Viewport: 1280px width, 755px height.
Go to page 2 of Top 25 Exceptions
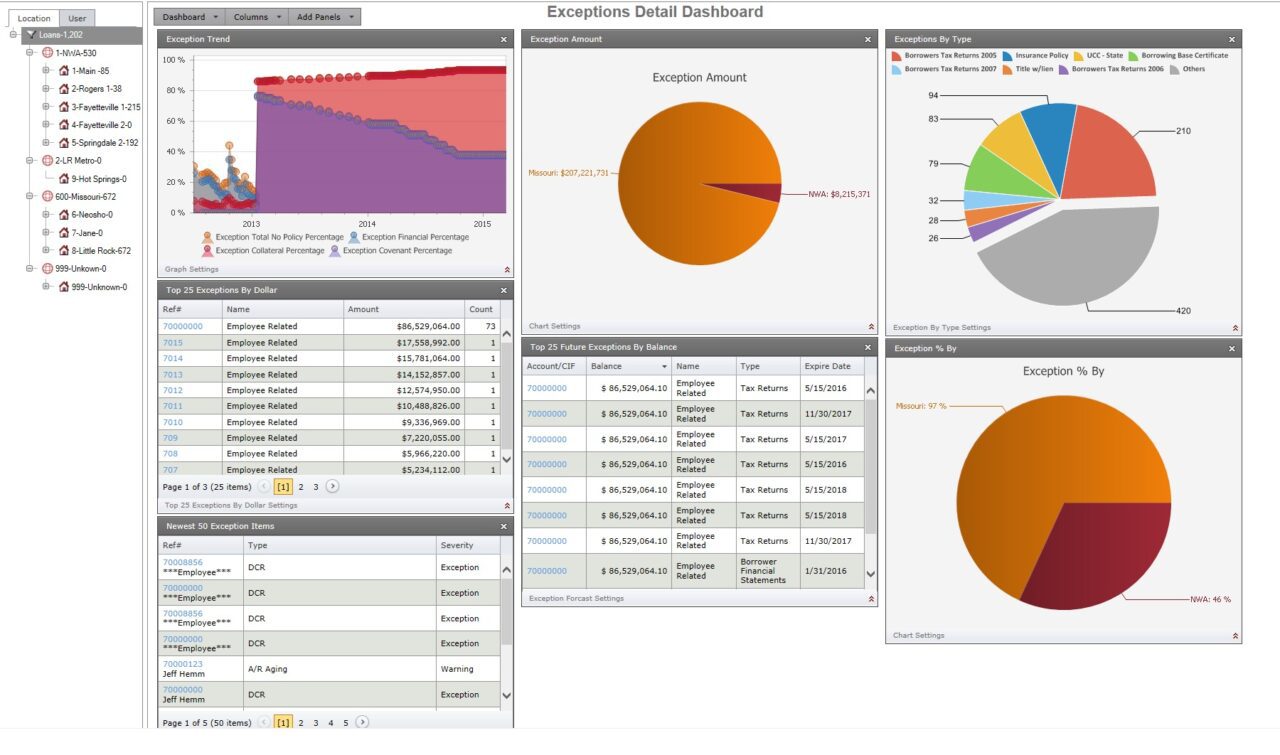300,487
